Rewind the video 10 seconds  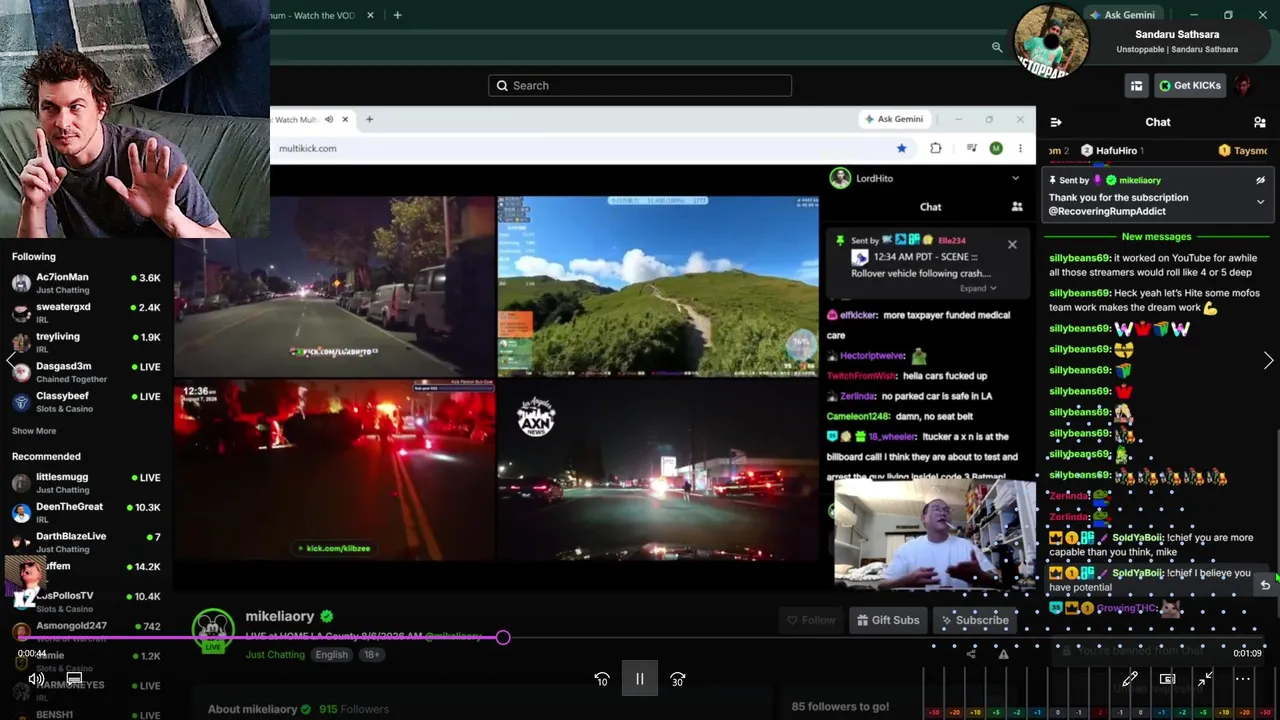tap(601, 679)
